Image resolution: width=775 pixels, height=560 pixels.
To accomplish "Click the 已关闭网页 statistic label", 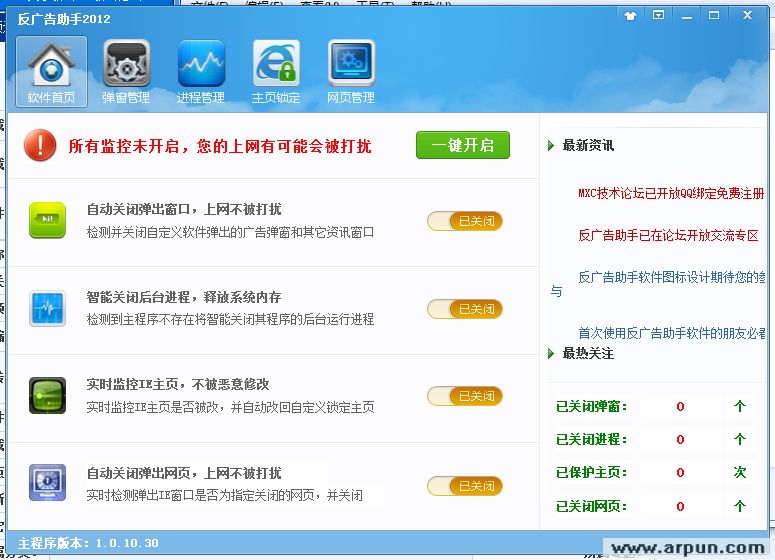I will point(592,506).
